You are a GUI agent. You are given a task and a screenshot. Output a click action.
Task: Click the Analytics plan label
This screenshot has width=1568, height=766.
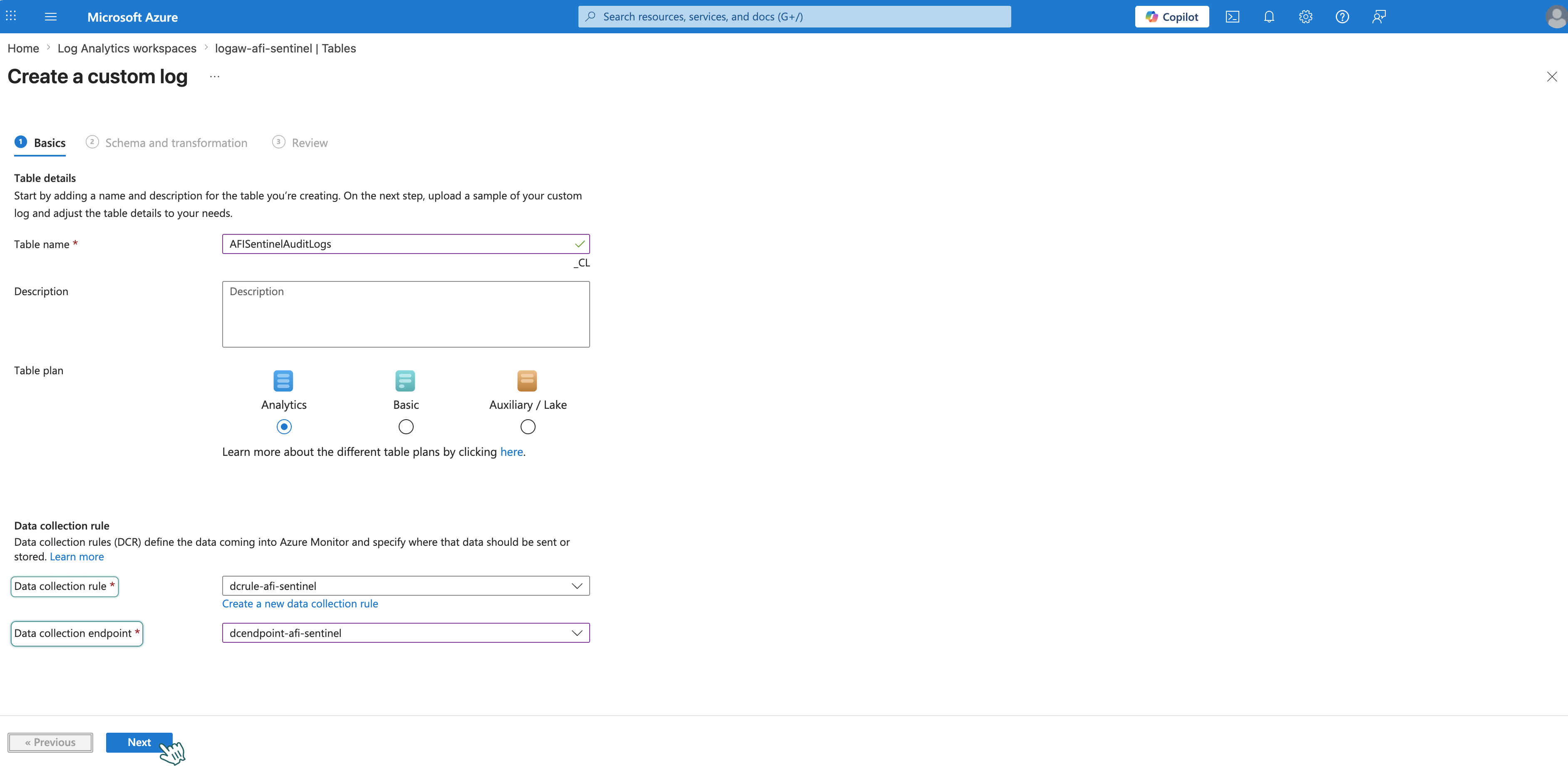point(284,405)
